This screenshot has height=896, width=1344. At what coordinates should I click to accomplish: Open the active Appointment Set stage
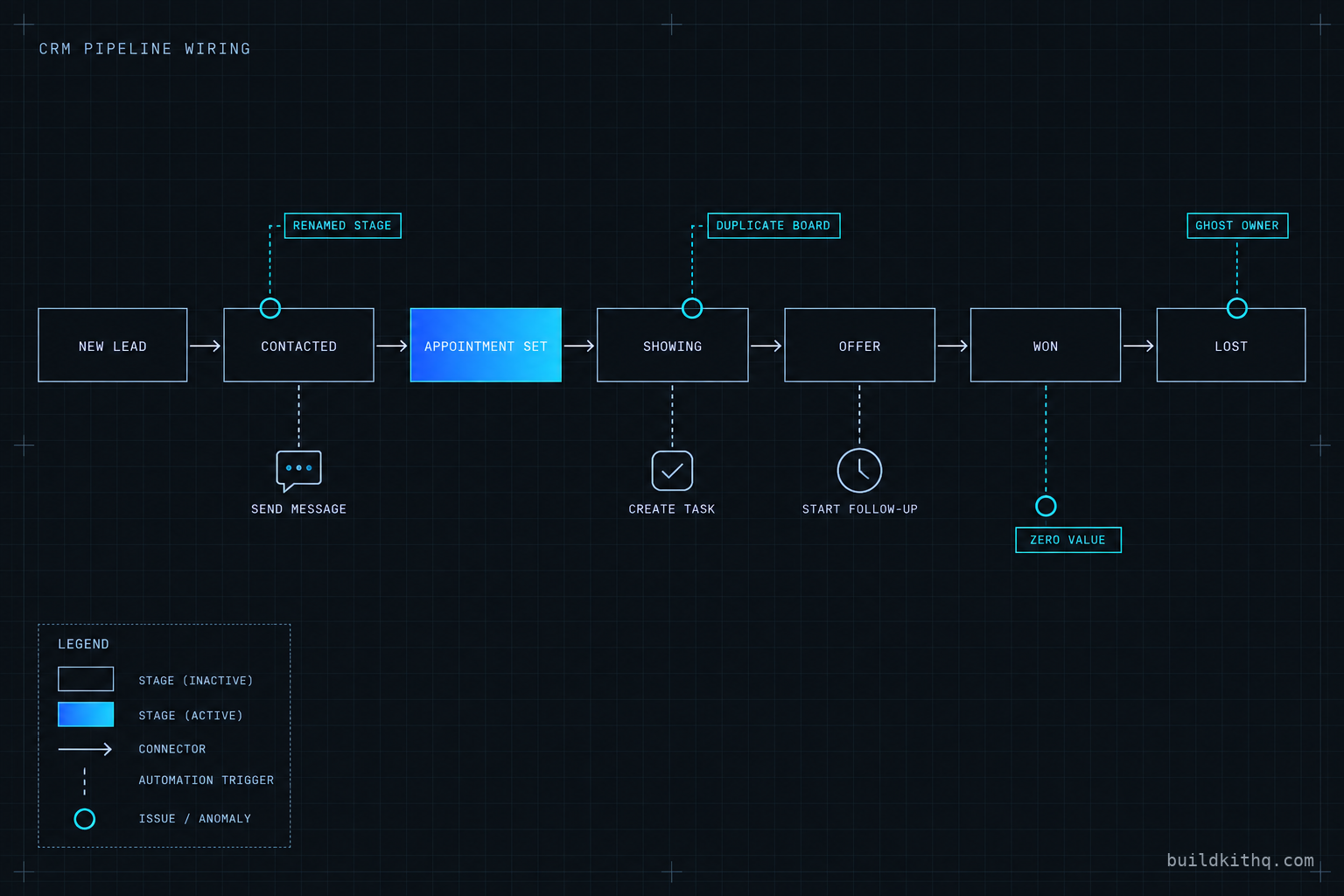[x=486, y=345]
